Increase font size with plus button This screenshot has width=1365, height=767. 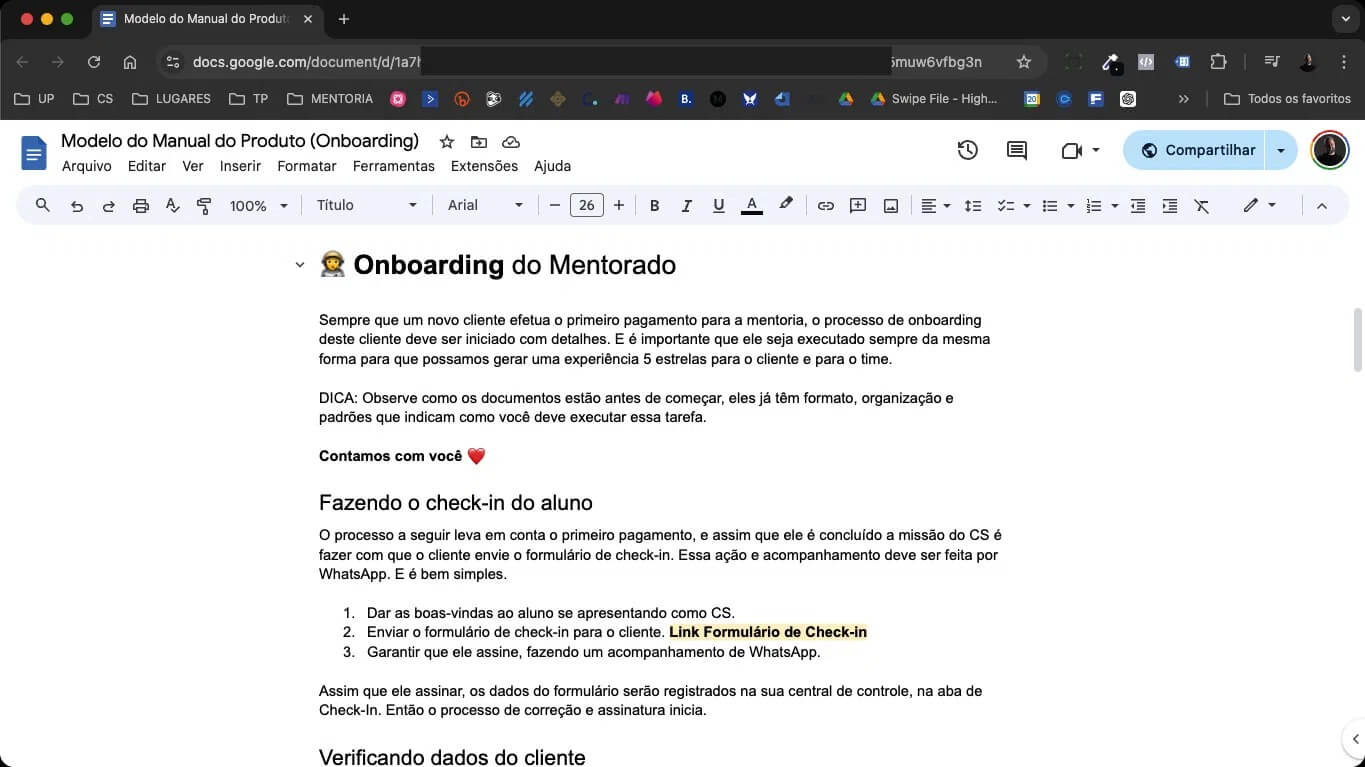pos(619,205)
